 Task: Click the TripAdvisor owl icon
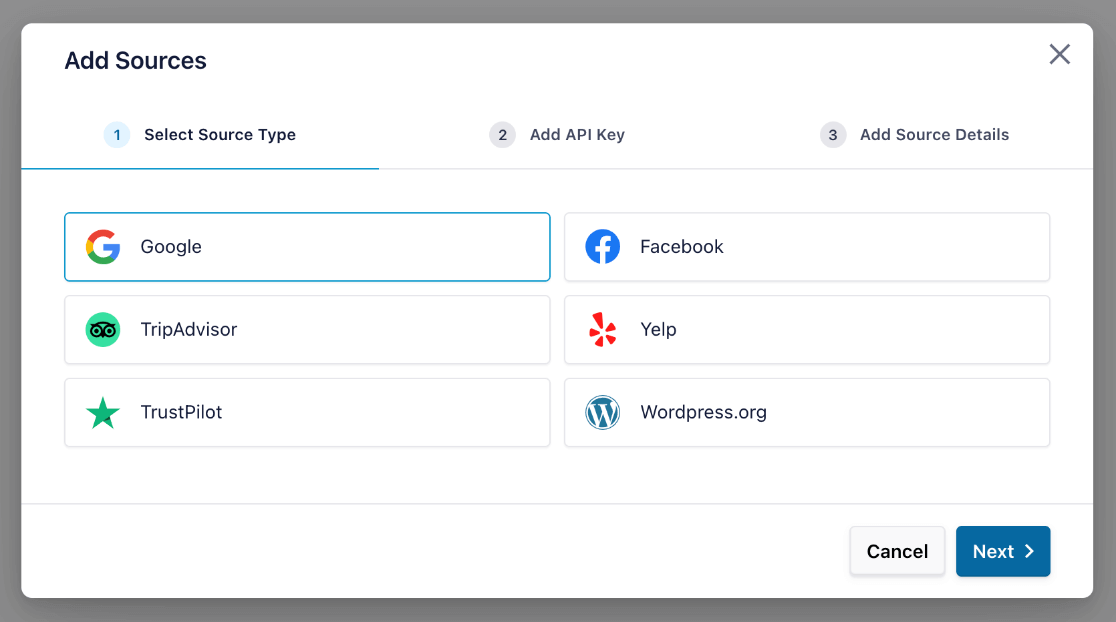coord(103,330)
